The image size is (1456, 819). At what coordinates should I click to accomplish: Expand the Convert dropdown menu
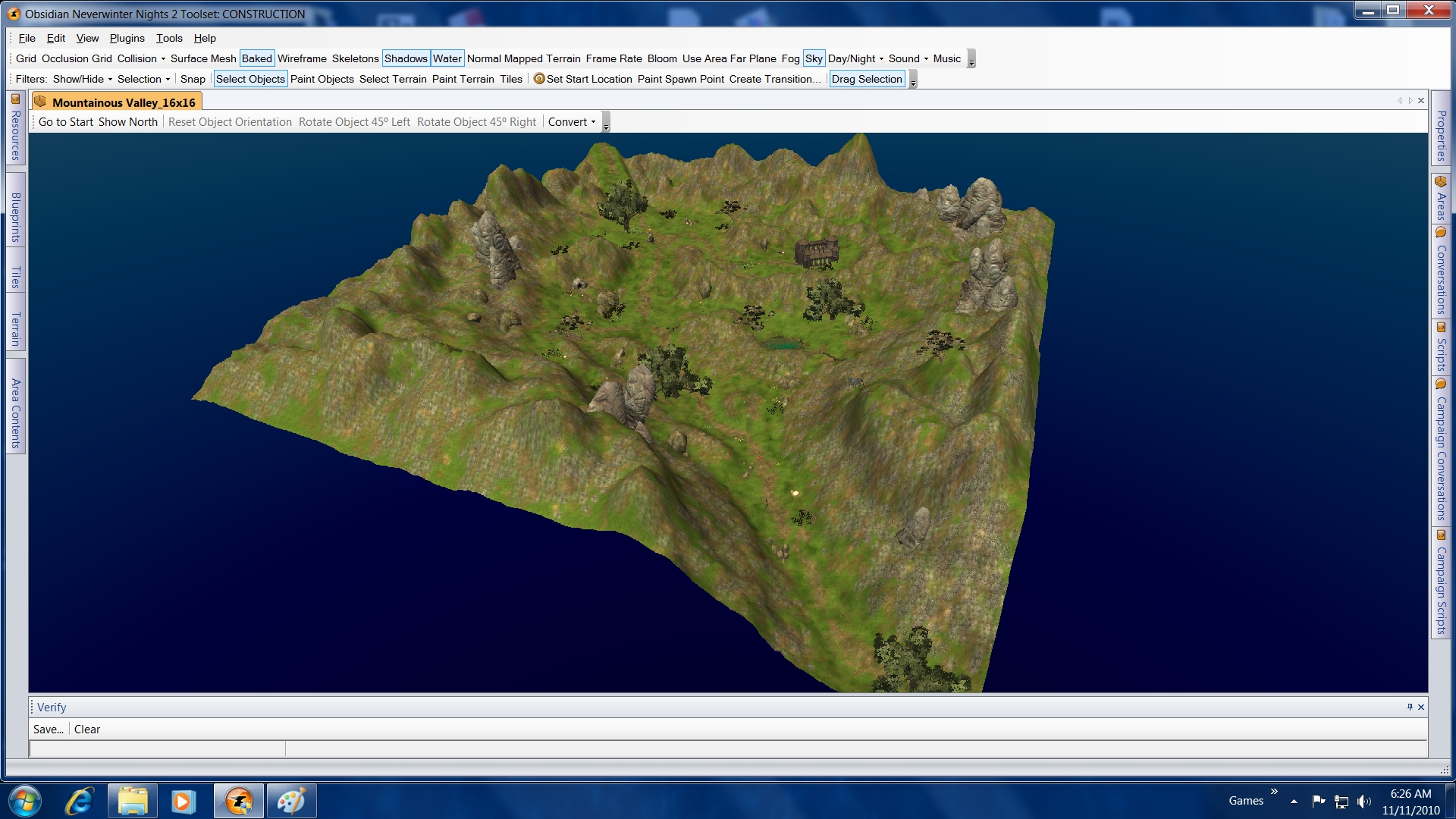pos(572,122)
